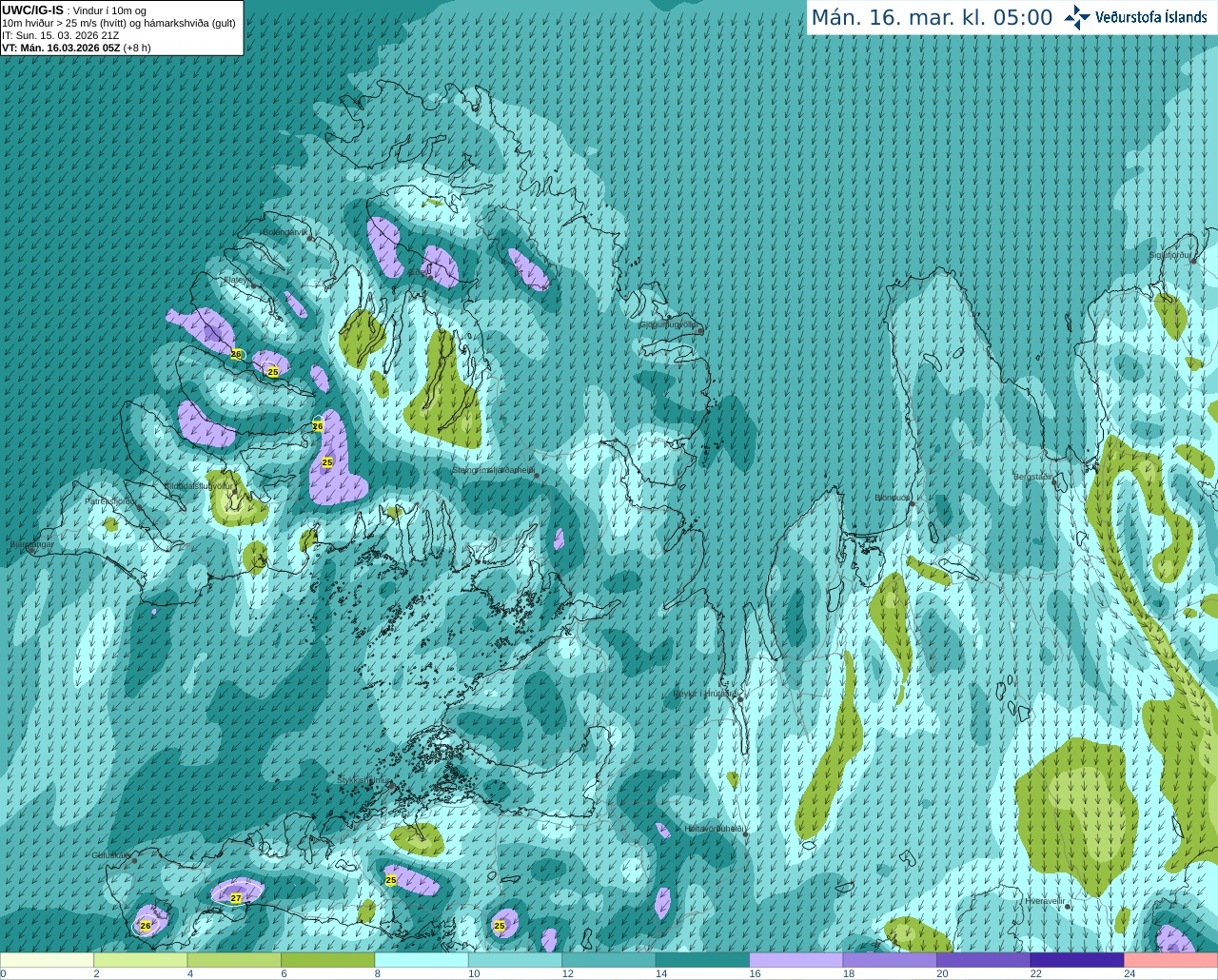
Task: Click the Bjargtangar station label
Action: (32, 545)
